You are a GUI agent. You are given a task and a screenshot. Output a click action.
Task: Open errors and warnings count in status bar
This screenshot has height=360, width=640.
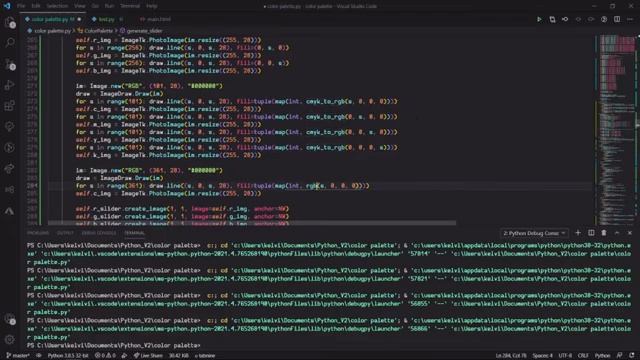tap(105, 356)
